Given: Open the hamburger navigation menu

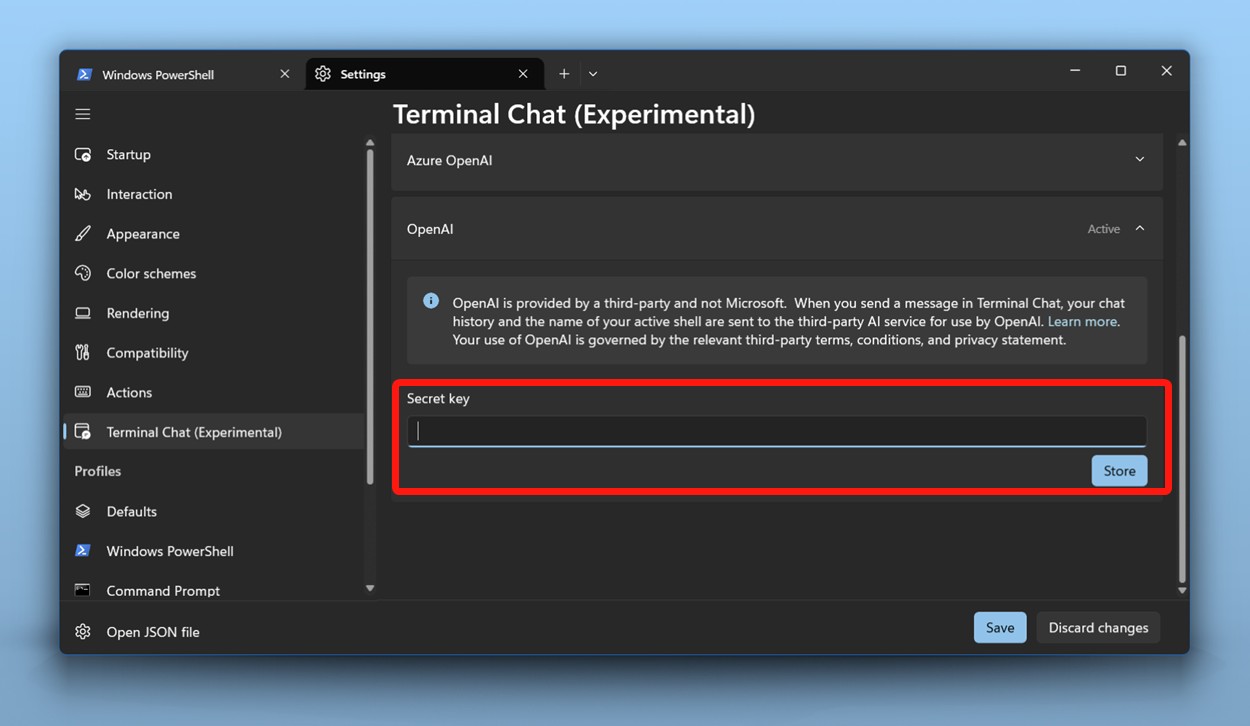Looking at the screenshot, I should pyautogui.click(x=83, y=114).
